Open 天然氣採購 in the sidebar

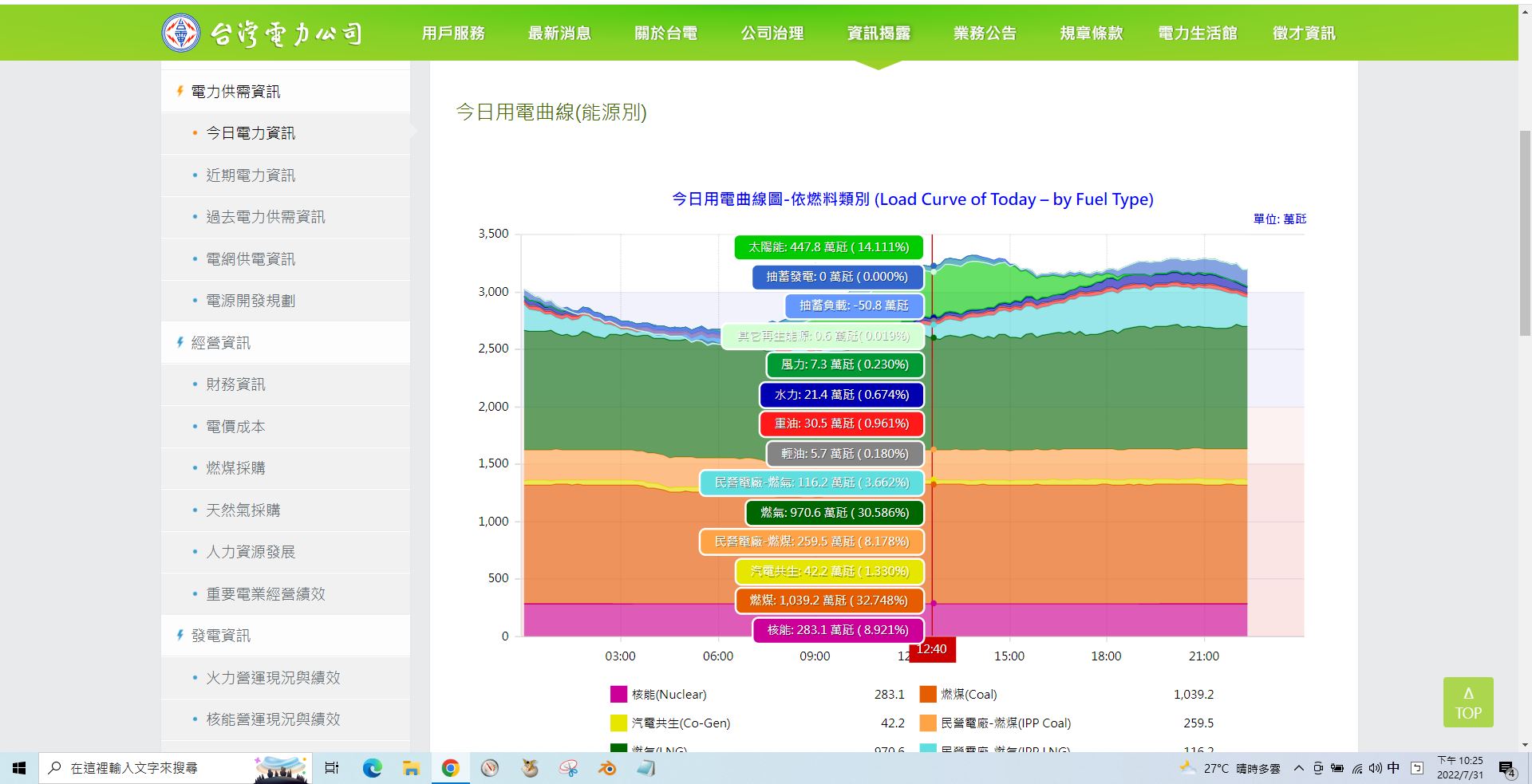[286, 510]
